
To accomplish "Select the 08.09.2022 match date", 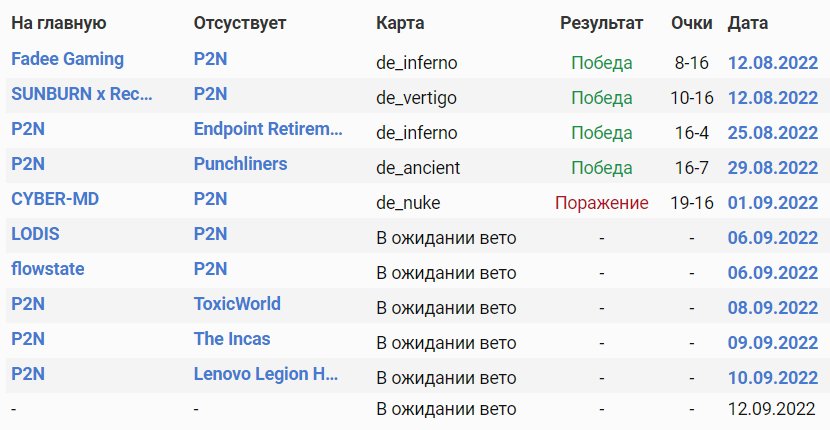I will click(773, 308).
